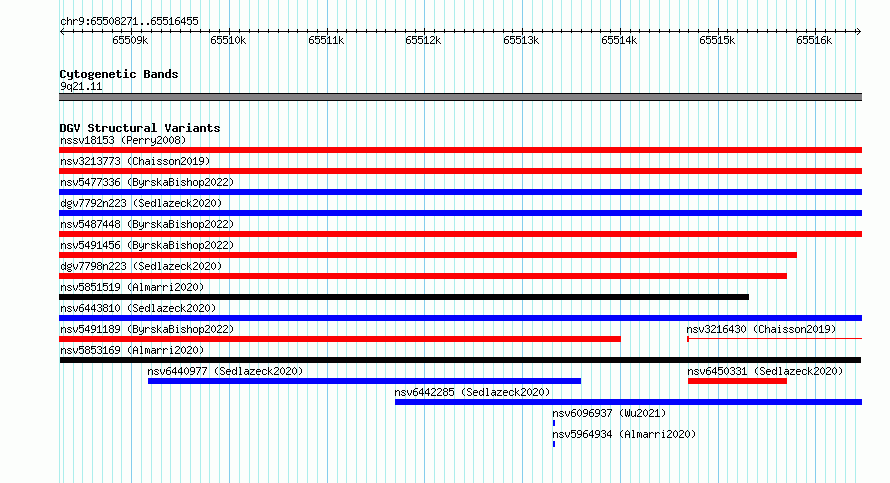Open nsv5851519 (Almarri2020) label
This screenshot has height=483, width=890.
click(132, 287)
